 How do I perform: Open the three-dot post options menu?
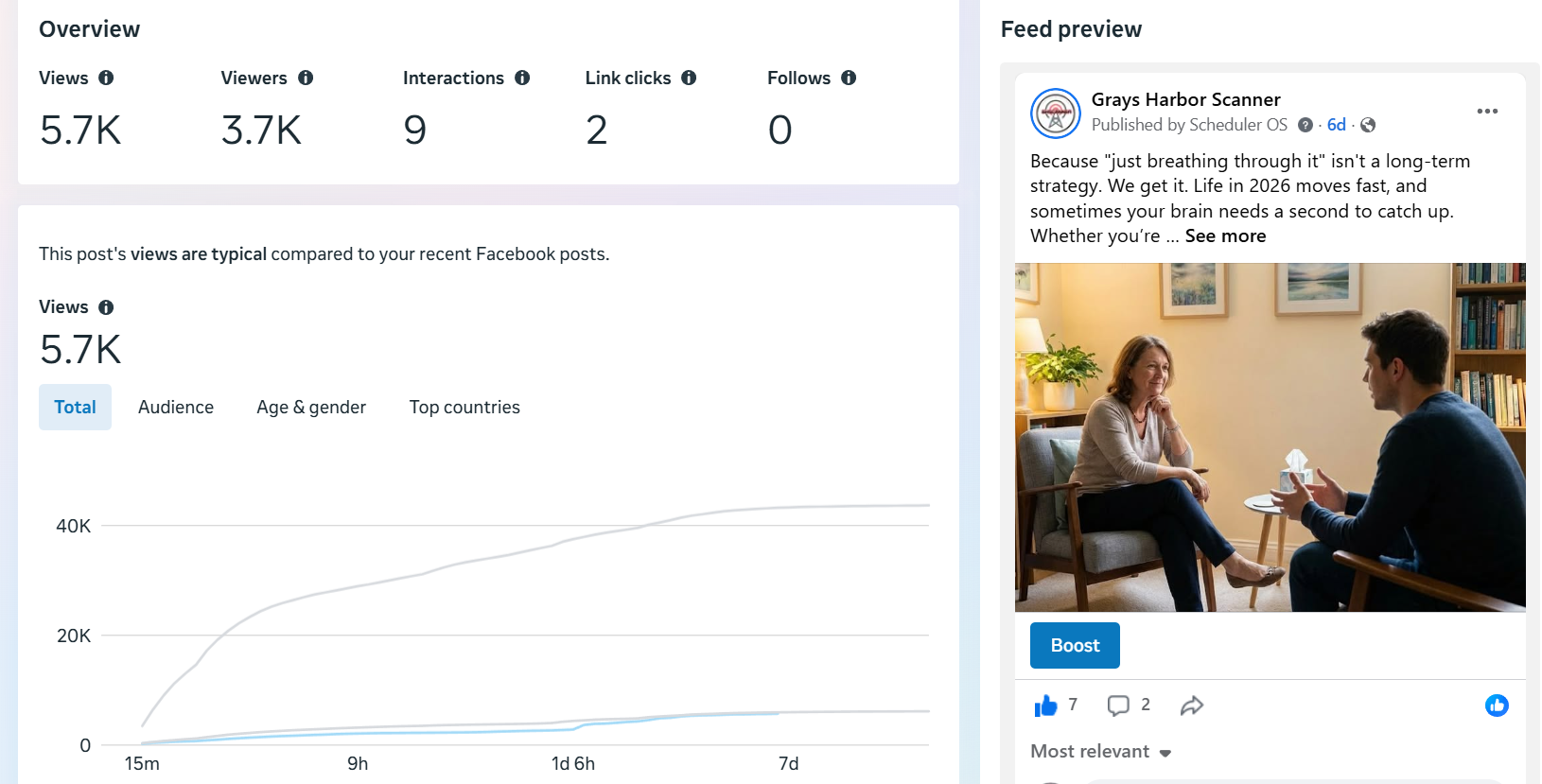point(1487,112)
